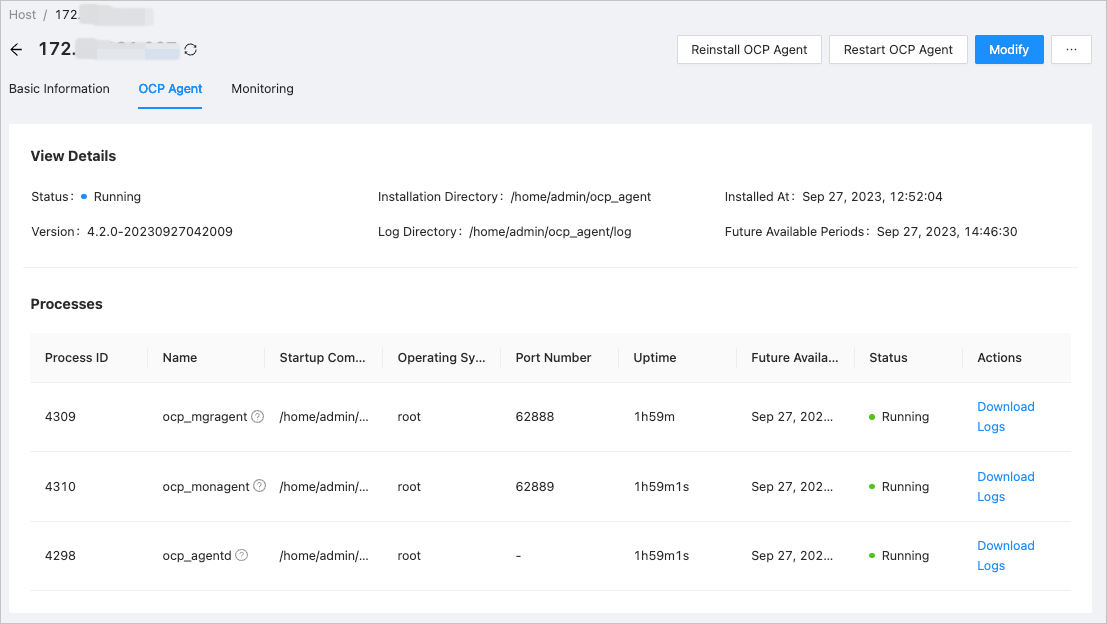The height and width of the screenshot is (624, 1107).
Task: Switch to the Basic Information tab
Action: tap(59, 89)
